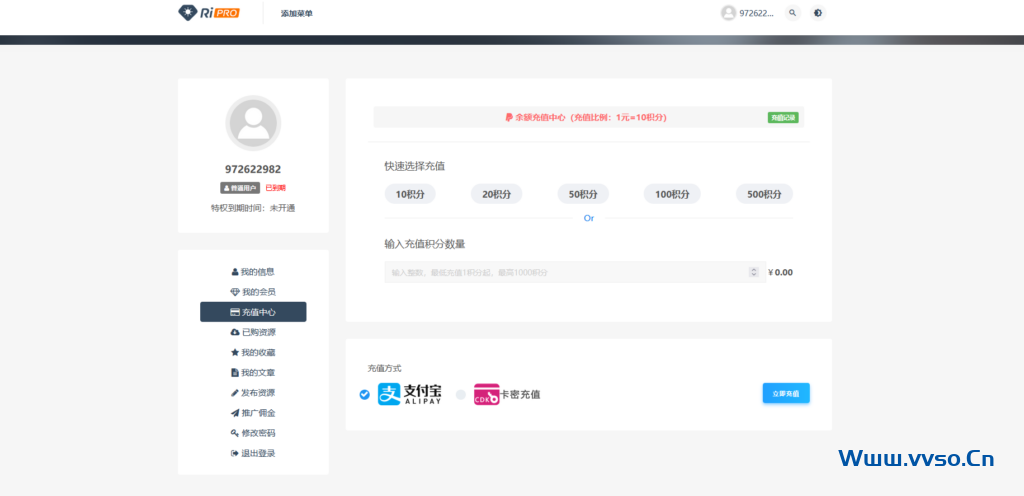The height and width of the screenshot is (496, 1024).
Task: Click the RiPRO logo
Action: click(208, 13)
